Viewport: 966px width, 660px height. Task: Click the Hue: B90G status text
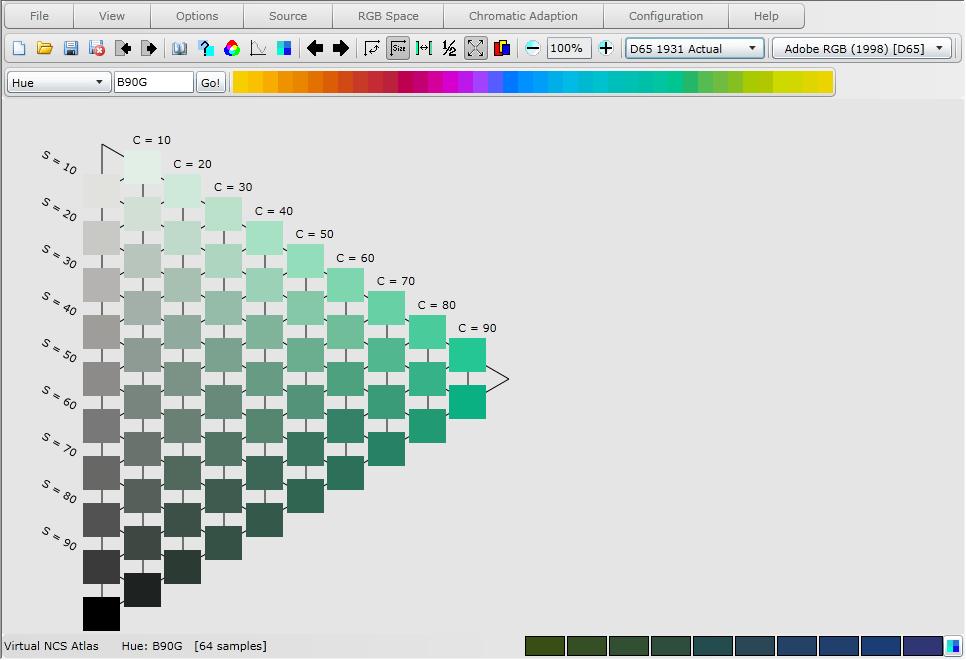(152, 646)
